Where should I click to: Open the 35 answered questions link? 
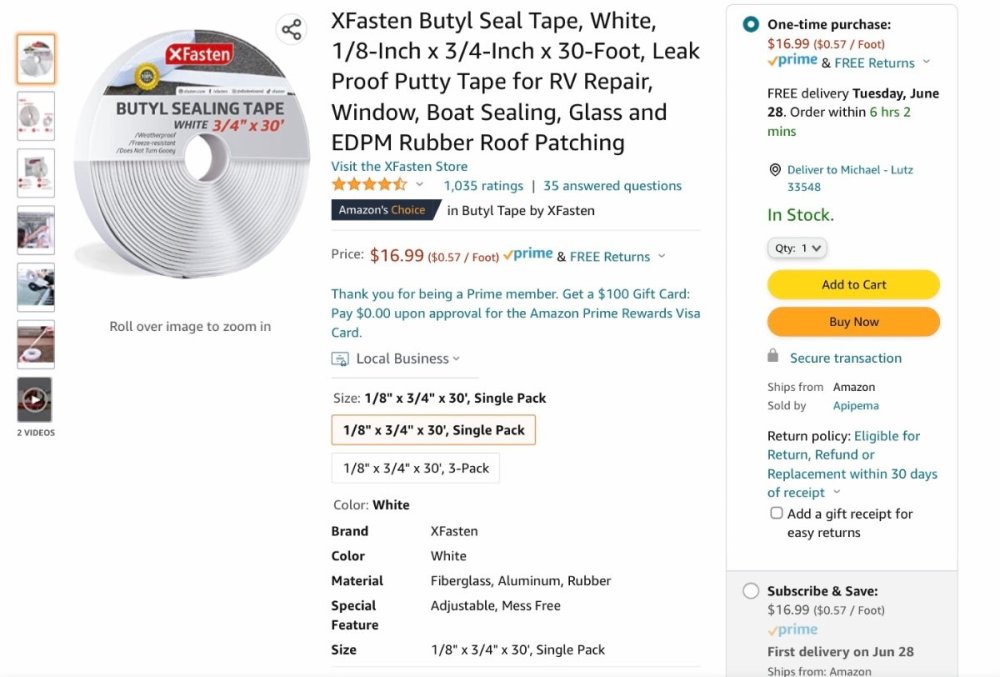point(612,185)
